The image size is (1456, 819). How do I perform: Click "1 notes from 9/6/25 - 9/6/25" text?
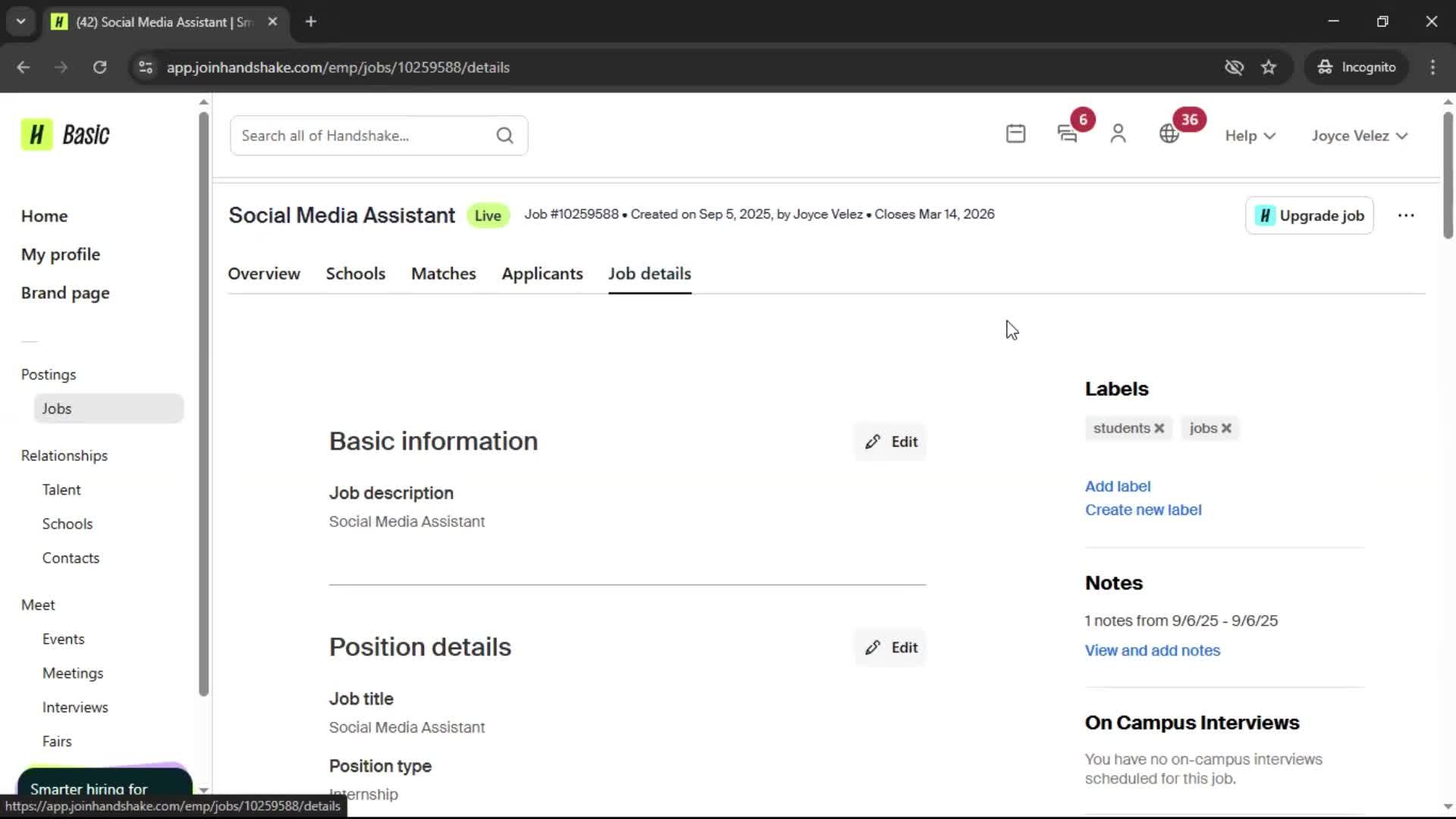click(1181, 620)
